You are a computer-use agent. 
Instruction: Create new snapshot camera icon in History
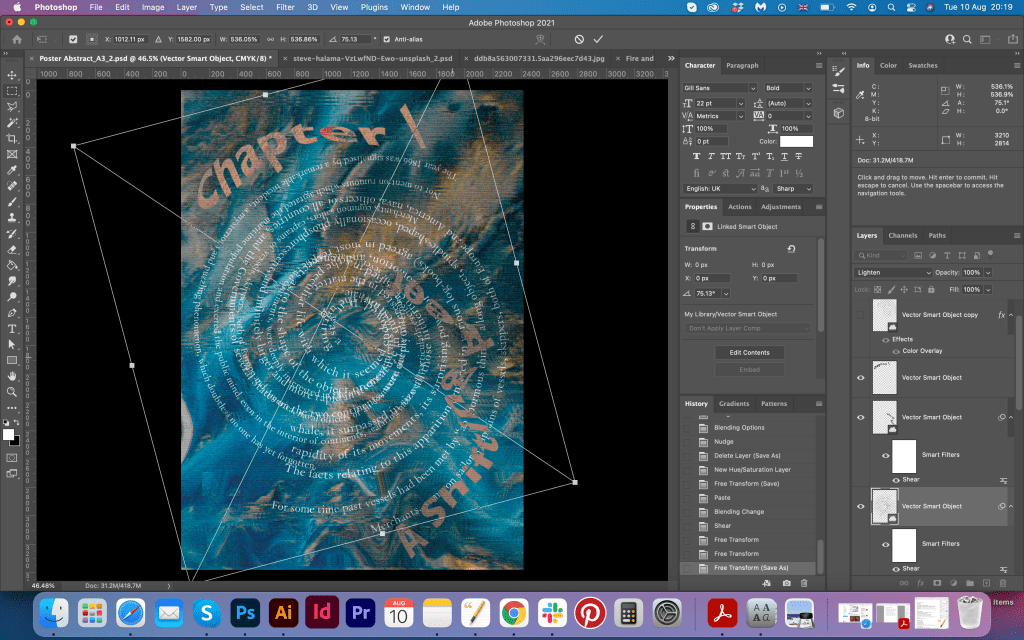(787, 582)
